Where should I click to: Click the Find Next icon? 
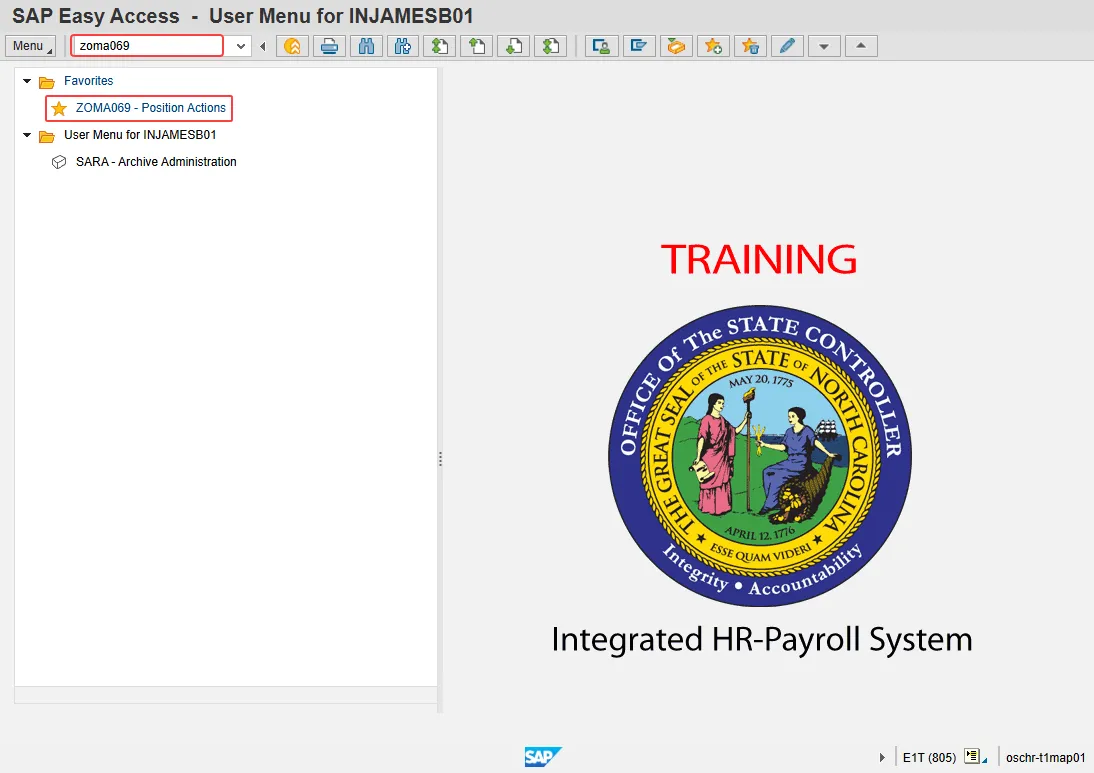403,45
